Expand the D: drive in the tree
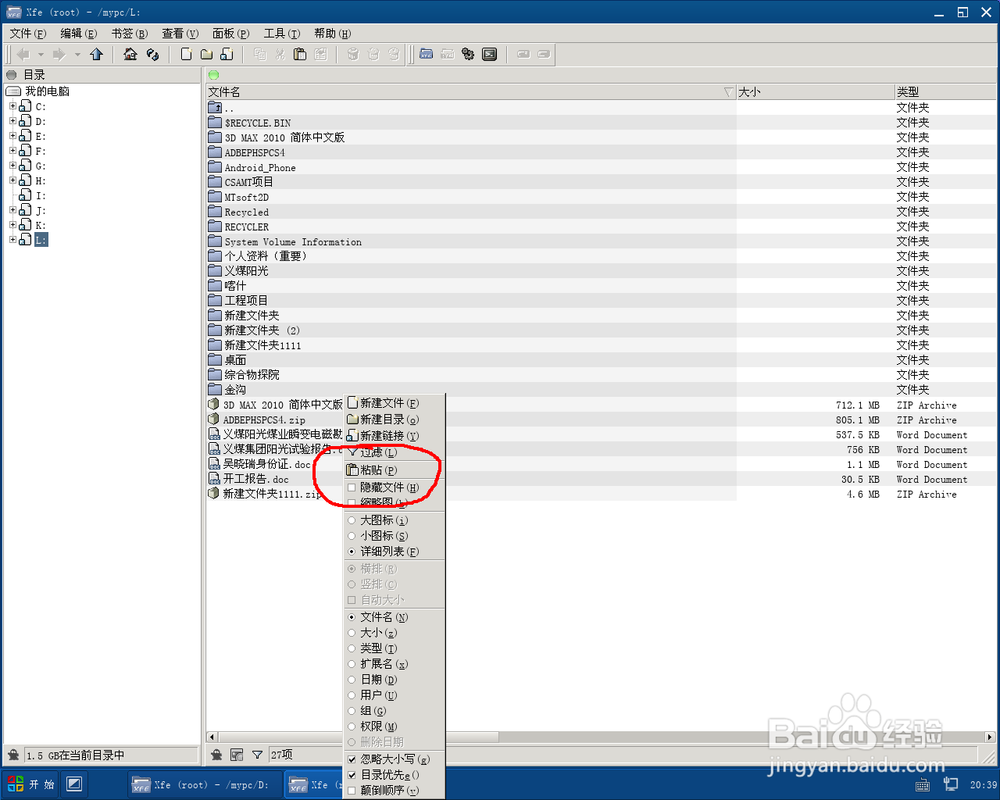The width and height of the screenshot is (1000, 800). click(13, 121)
